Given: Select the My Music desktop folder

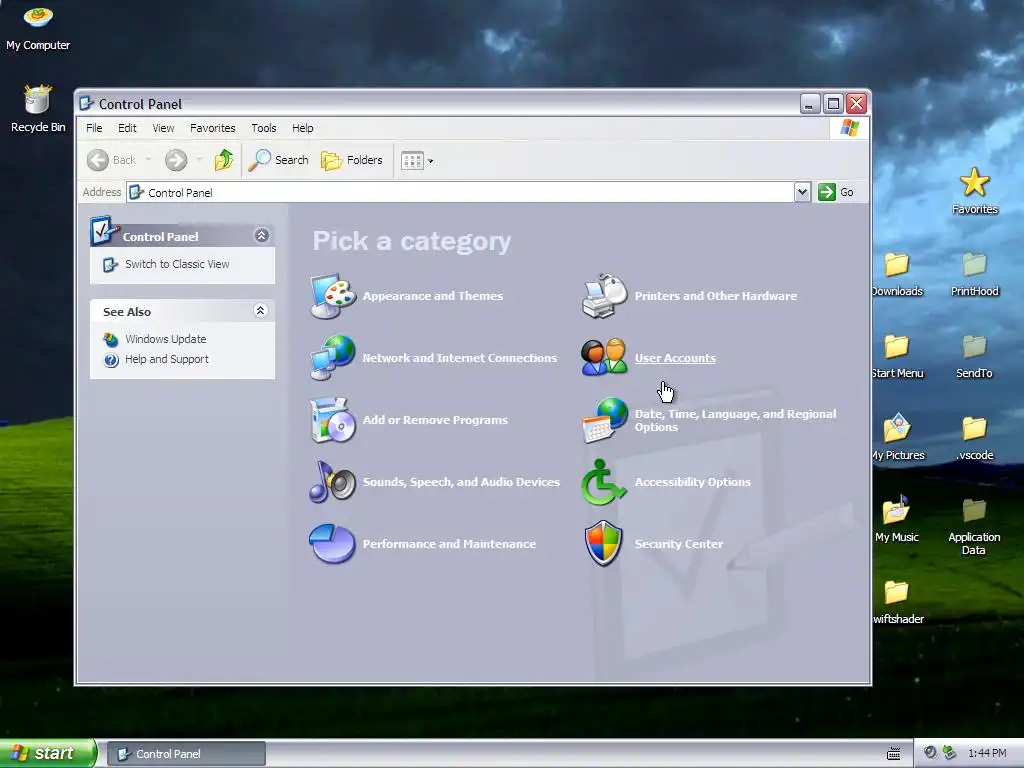Looking at the screenshot, I should pyautogui.click(x=897, y=519).
